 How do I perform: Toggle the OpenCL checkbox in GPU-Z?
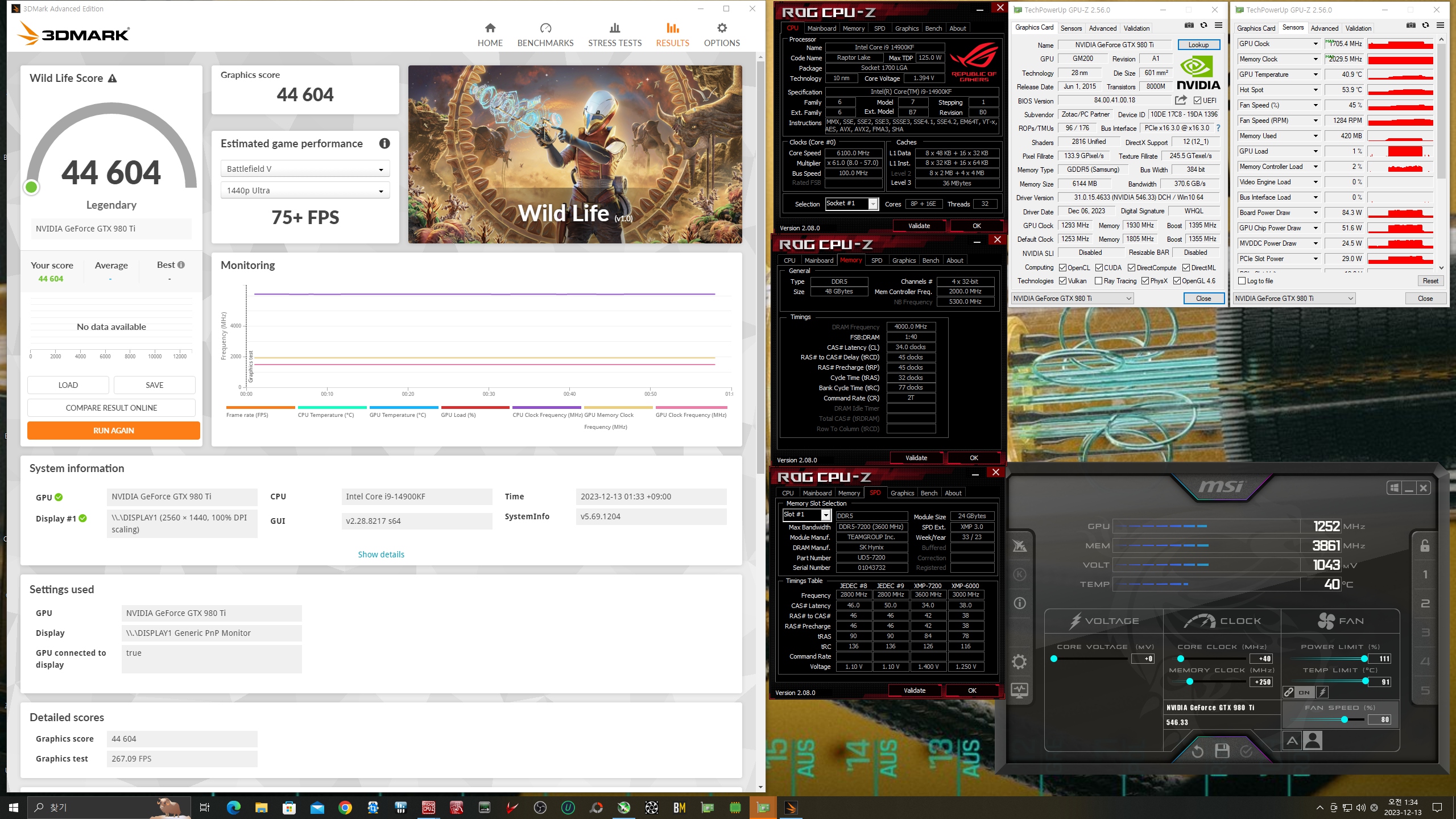point(1062,268)
